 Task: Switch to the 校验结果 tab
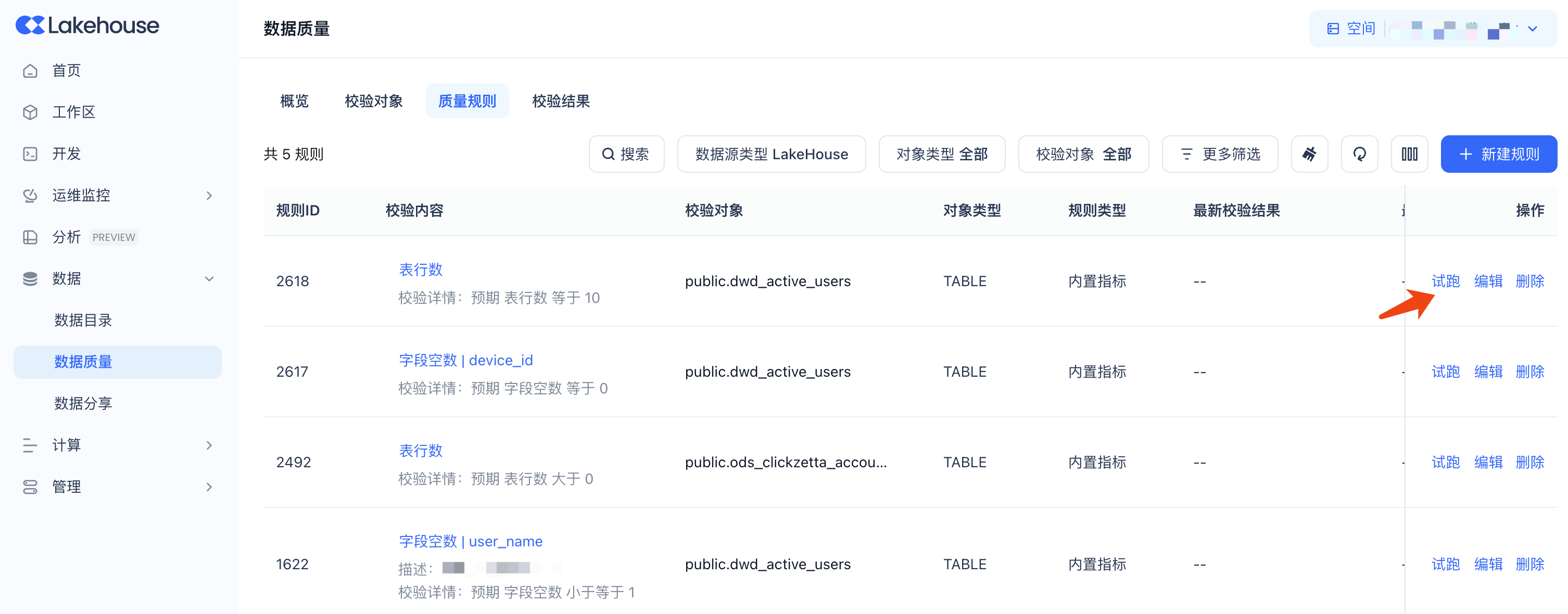[560, 101]
